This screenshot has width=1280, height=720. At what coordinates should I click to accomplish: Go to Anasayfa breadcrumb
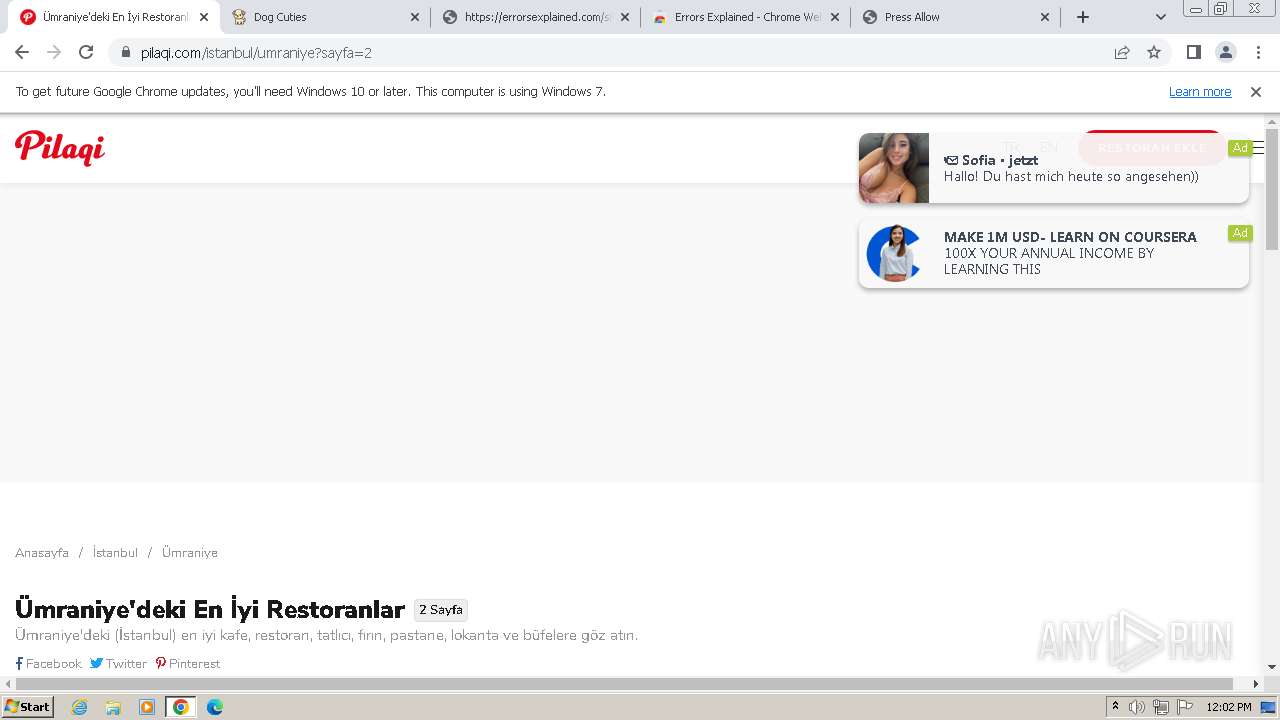pyautogui.click(x=42, y=553)
